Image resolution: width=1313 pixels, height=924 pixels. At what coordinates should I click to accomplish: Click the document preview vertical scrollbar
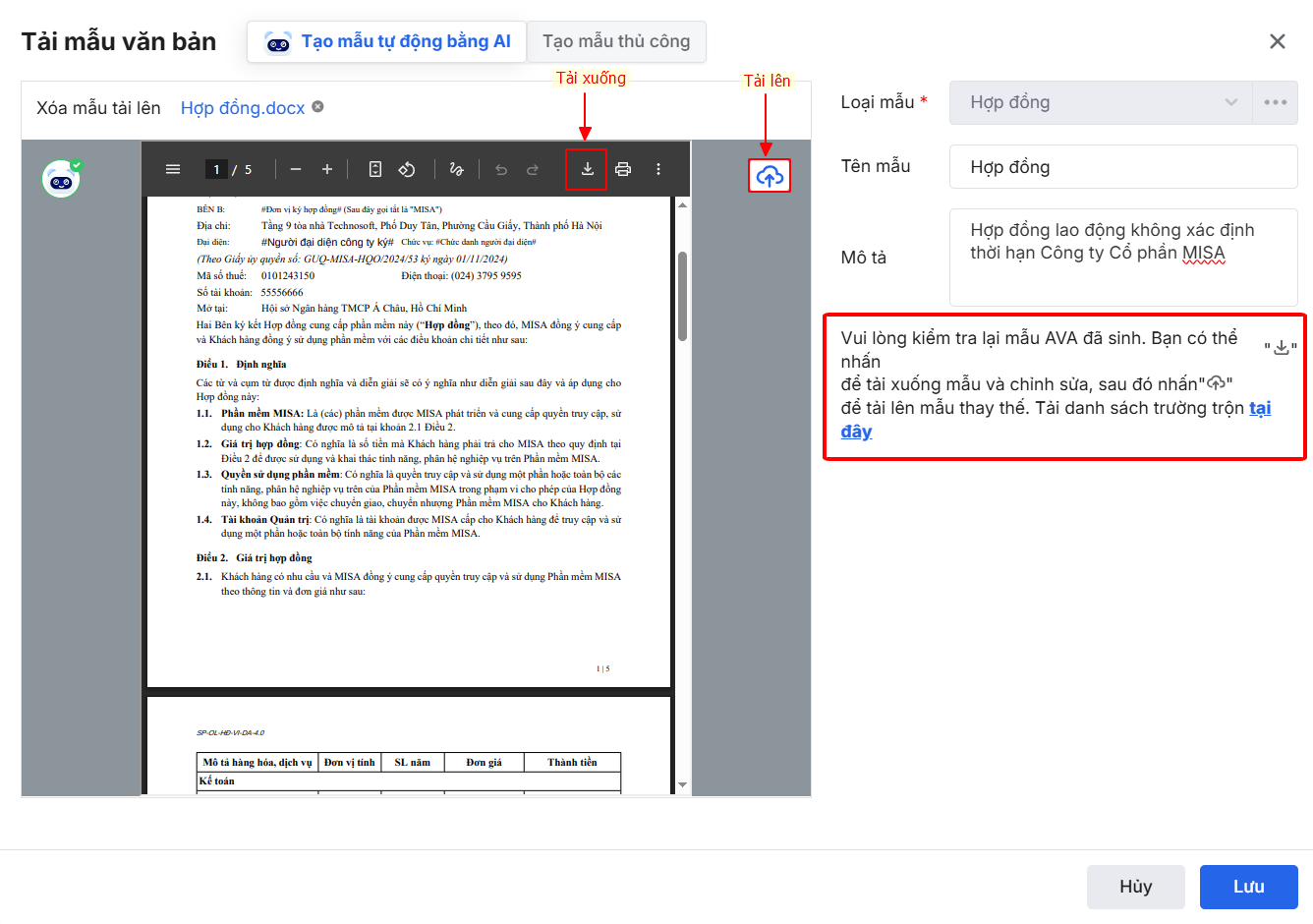click(x=682, y=295)
